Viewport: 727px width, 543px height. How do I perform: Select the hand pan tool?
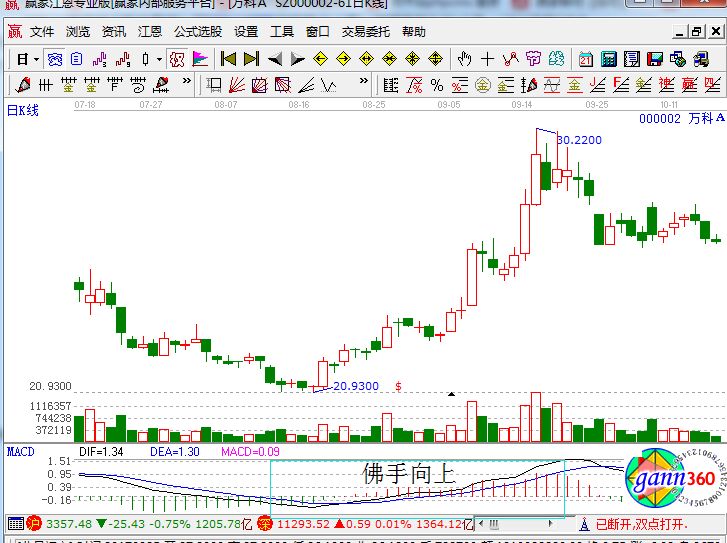pos(463,59)
